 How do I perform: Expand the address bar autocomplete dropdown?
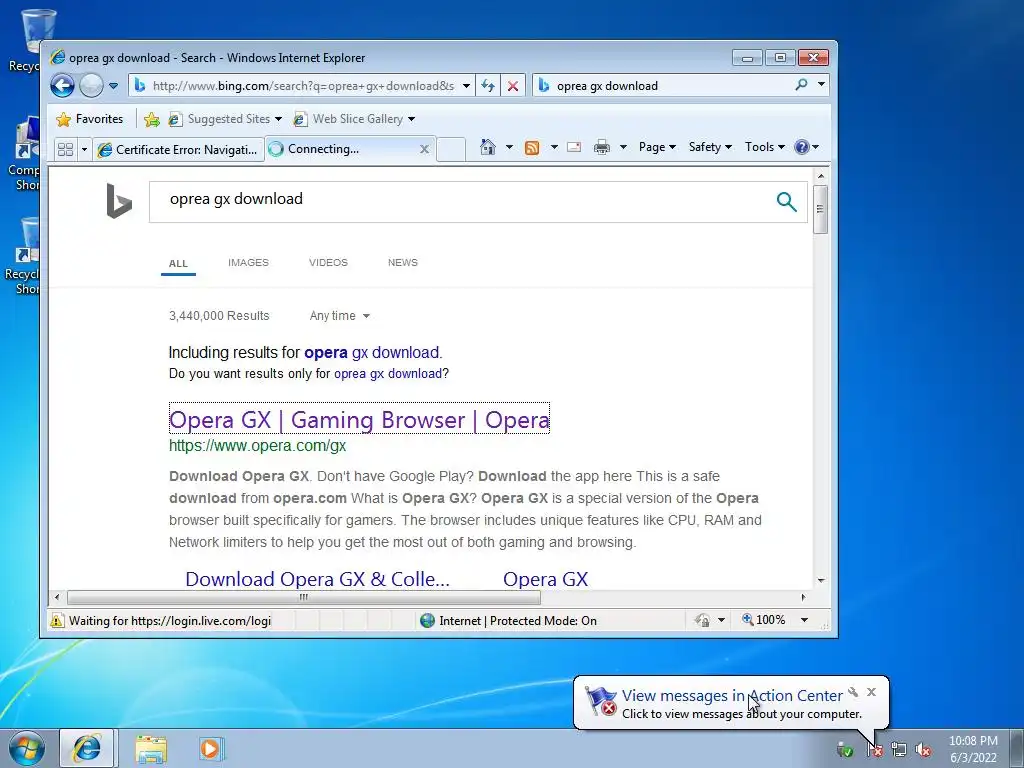point(466,86)
